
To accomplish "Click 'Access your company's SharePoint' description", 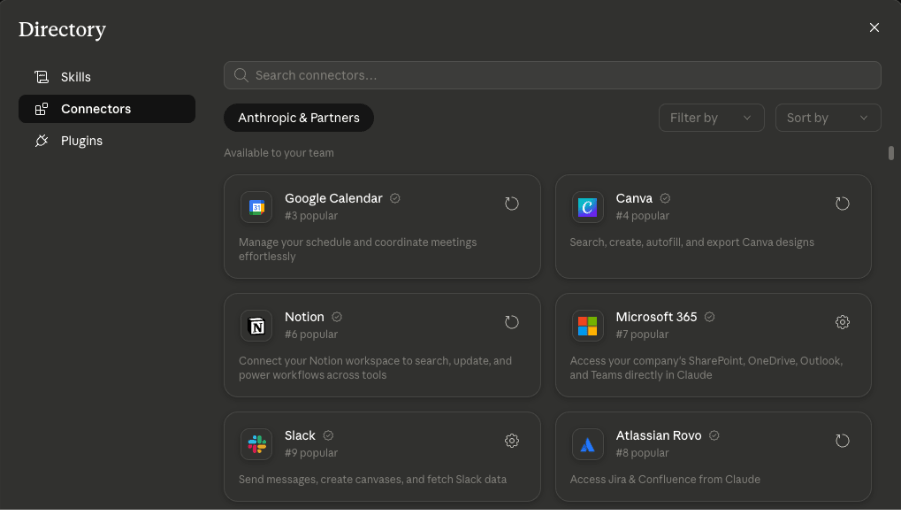I will 706,368.
